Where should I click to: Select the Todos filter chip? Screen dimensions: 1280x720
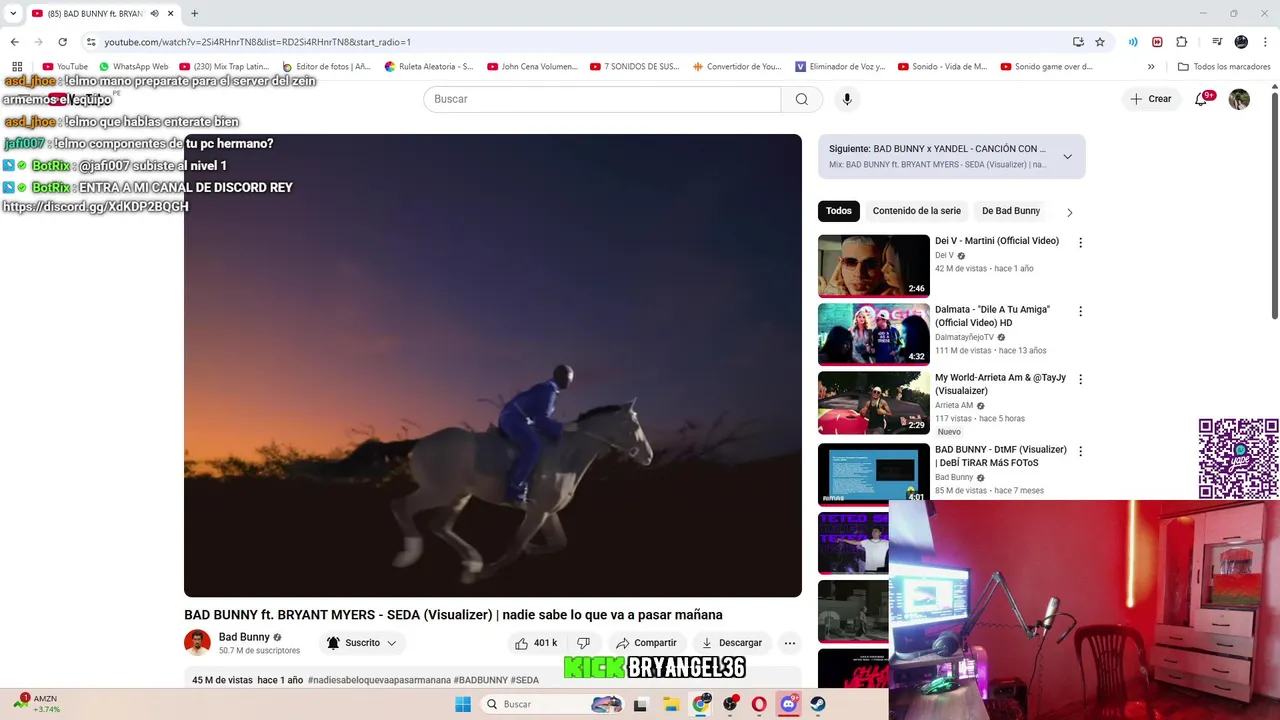coord(839,211)
